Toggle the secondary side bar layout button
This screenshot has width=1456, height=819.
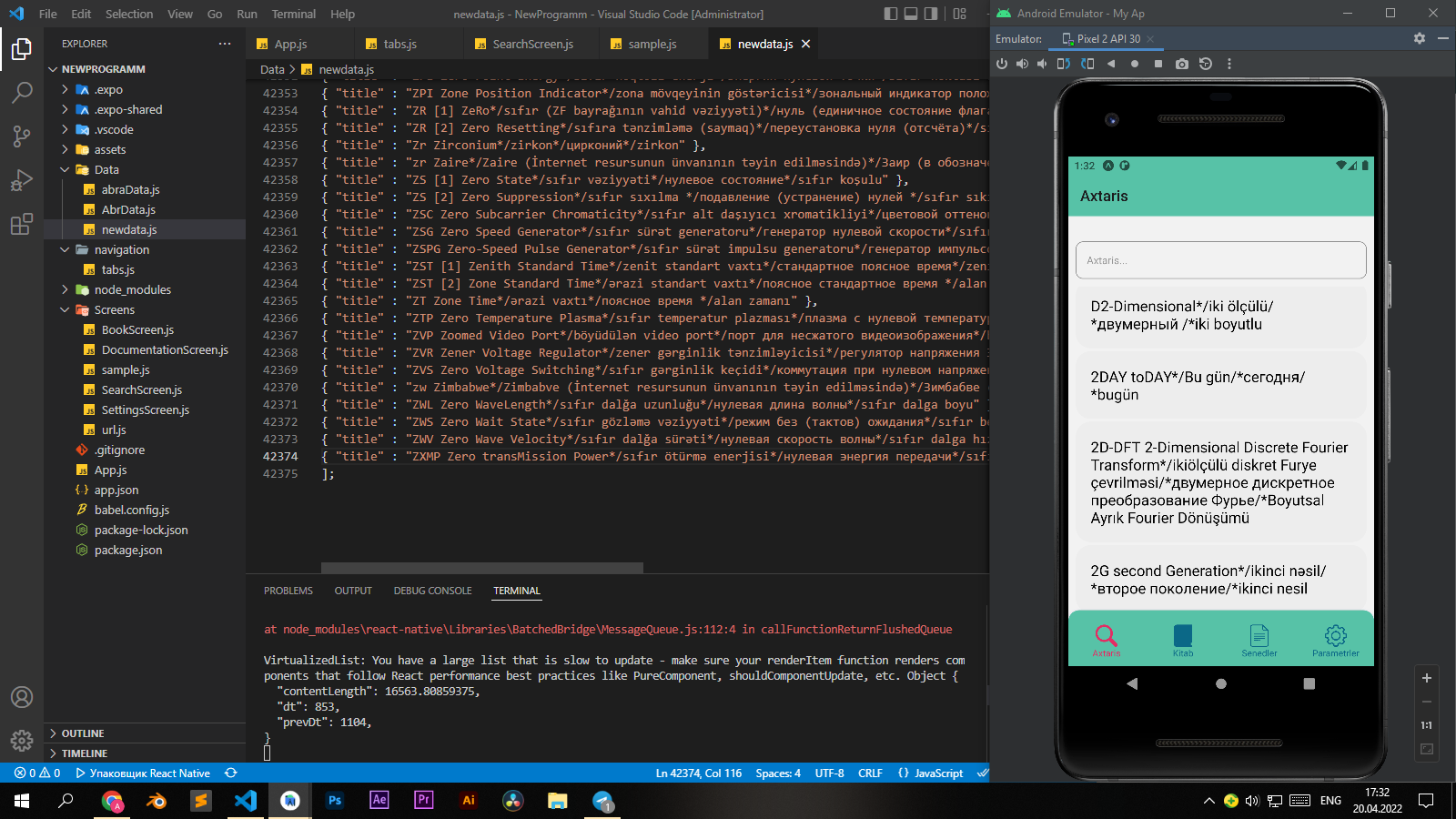coord(931,14)
